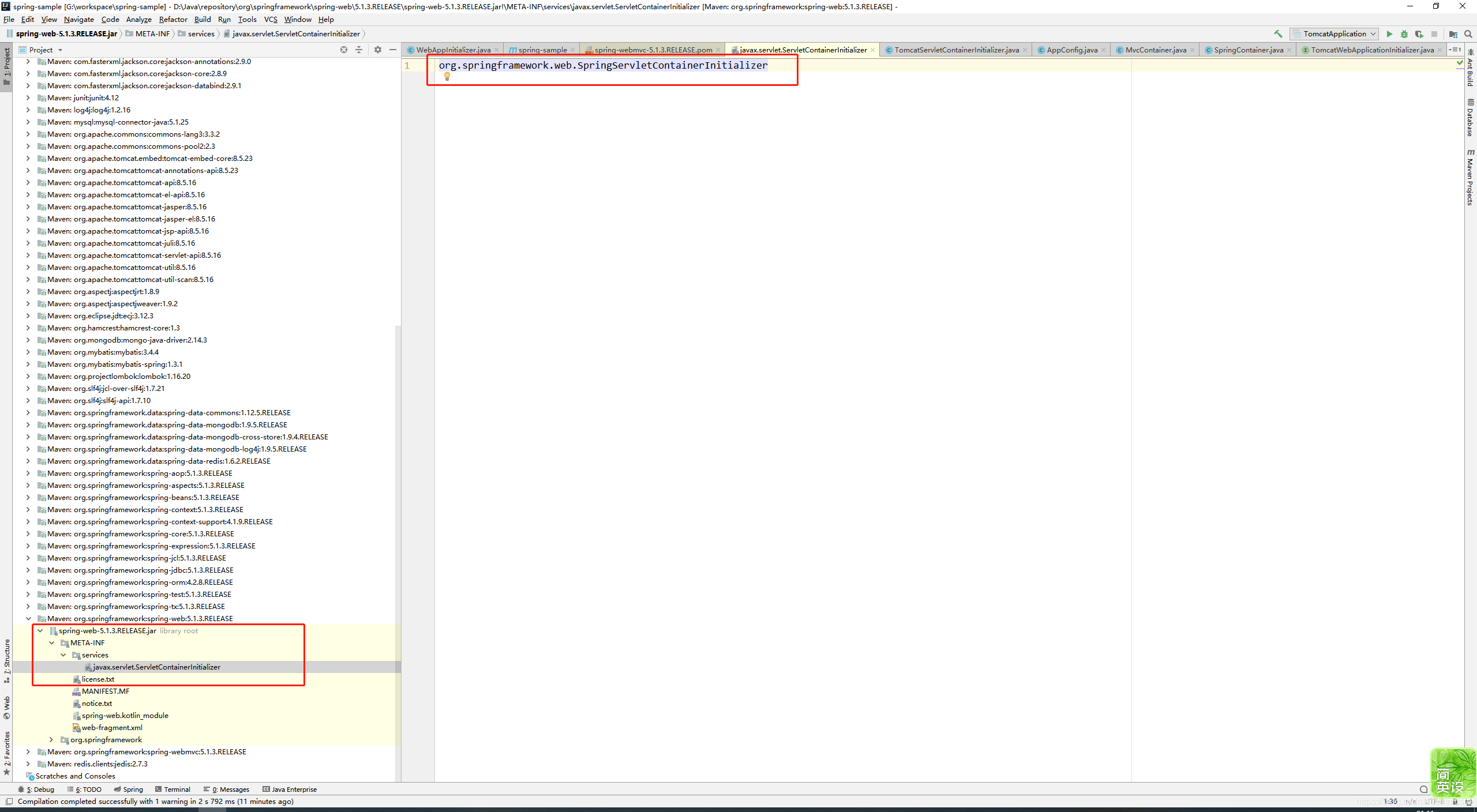Toggle tool window bars icon in status bar

pyautogui.click(x=9, y=802)
